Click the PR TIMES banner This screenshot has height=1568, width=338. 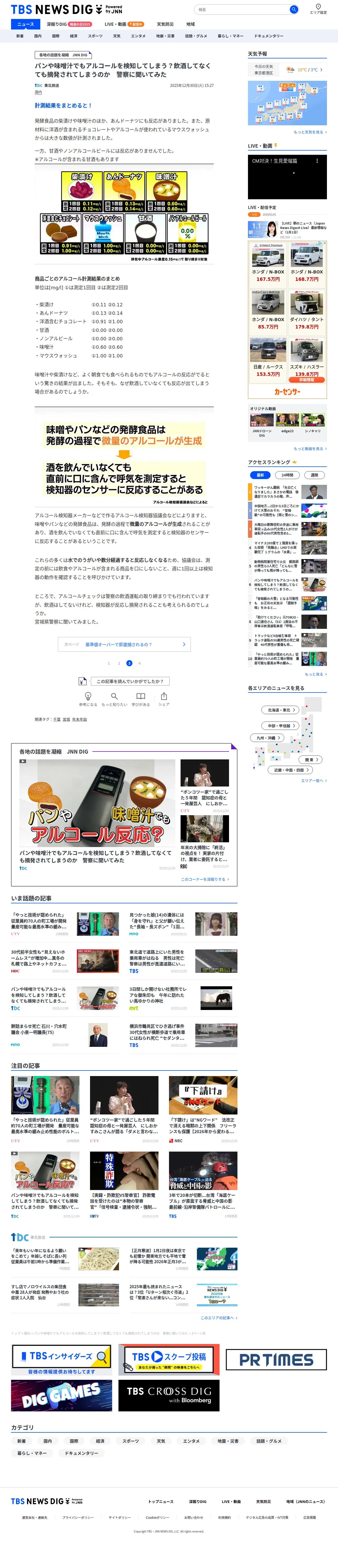click(x=276, y=1359)
